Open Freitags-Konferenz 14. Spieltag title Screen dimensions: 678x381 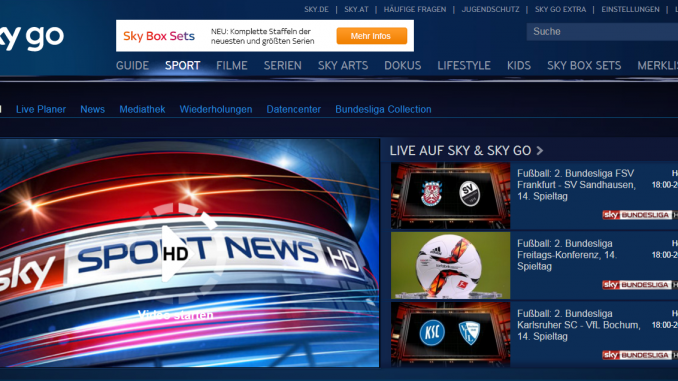click(567, 255)
